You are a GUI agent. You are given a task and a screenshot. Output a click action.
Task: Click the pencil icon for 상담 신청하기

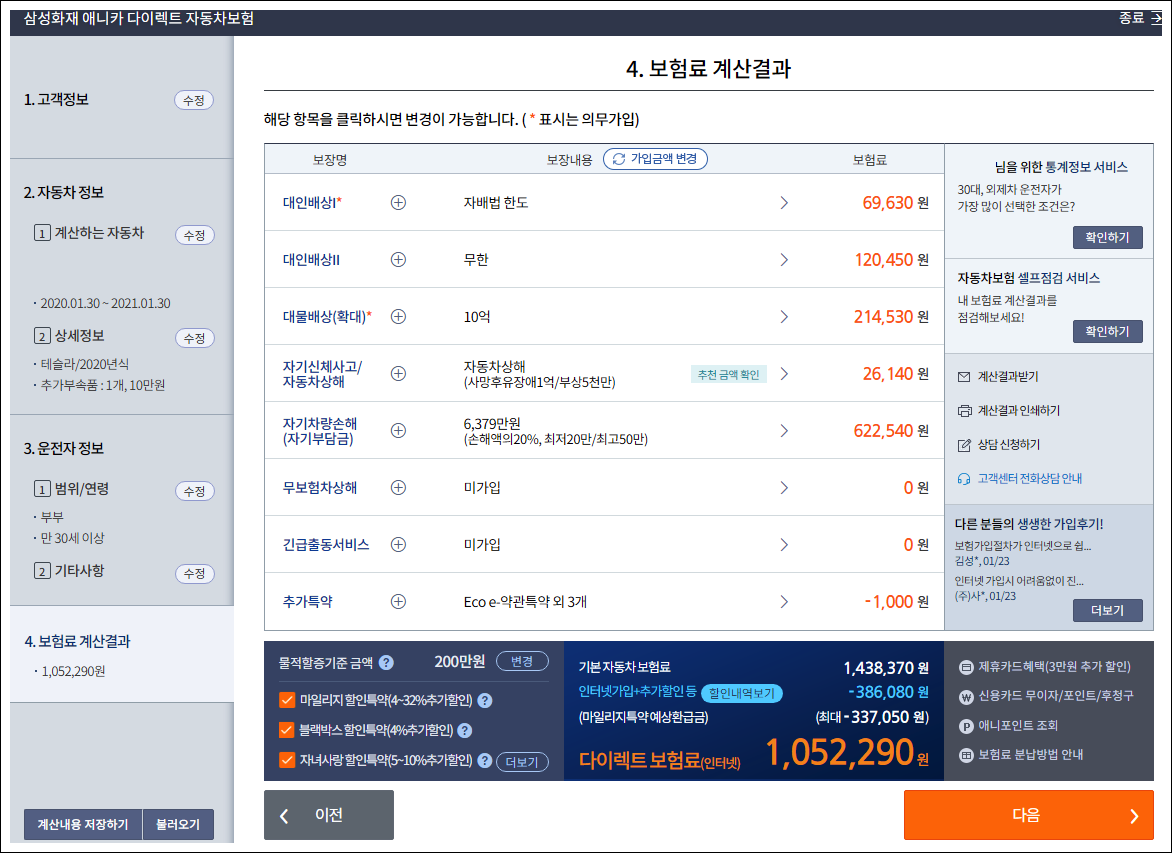964,445
